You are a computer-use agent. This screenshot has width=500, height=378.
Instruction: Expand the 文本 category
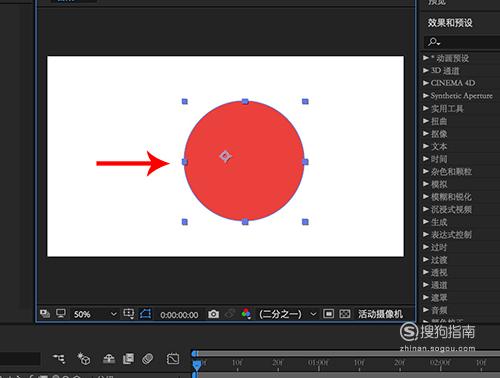coord(426,146)
